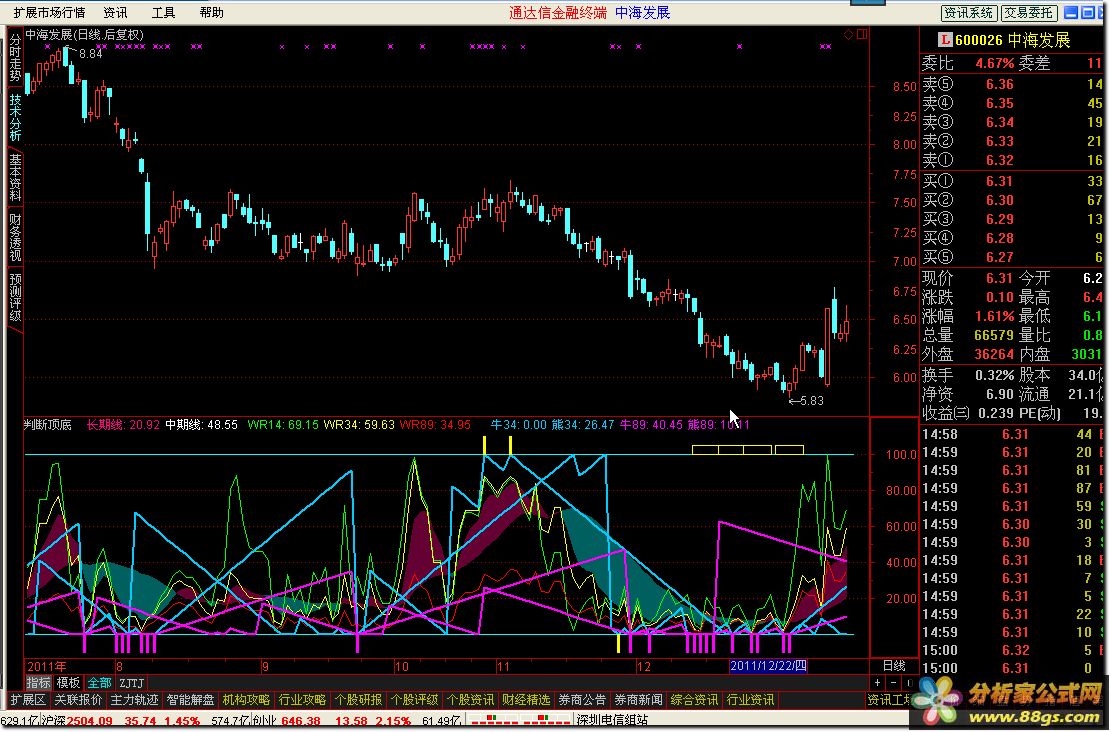Open the 扩展市场行情 menu

tap(49, 12)
